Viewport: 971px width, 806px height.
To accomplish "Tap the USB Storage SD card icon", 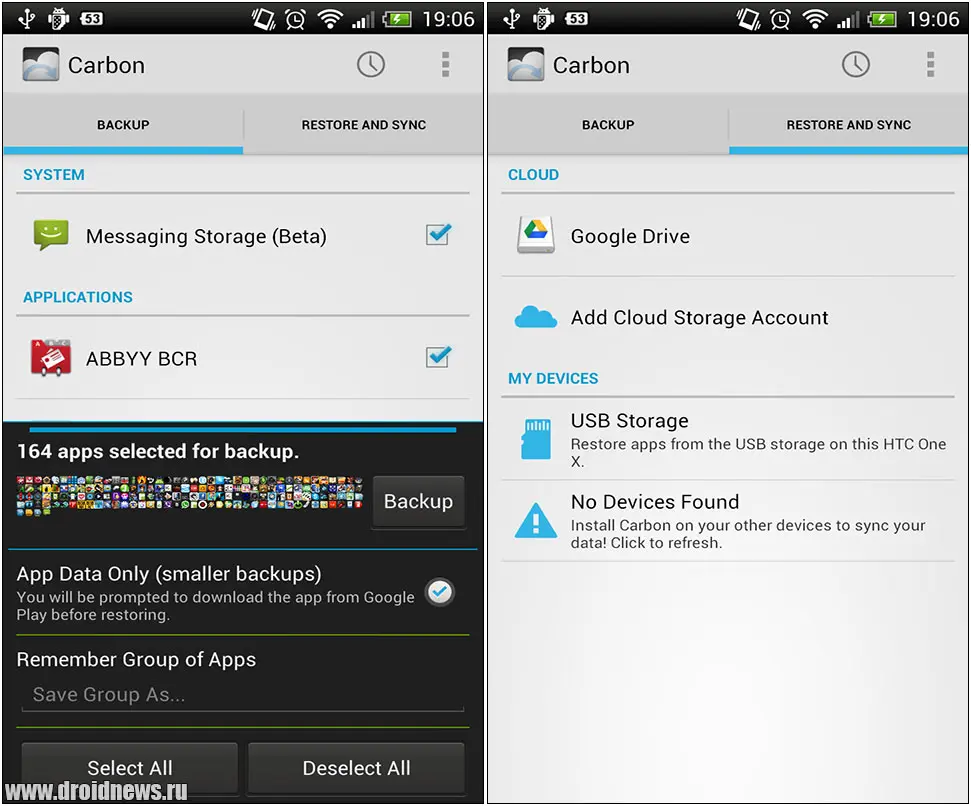I will pyautogui.click(x=536, y=439).
